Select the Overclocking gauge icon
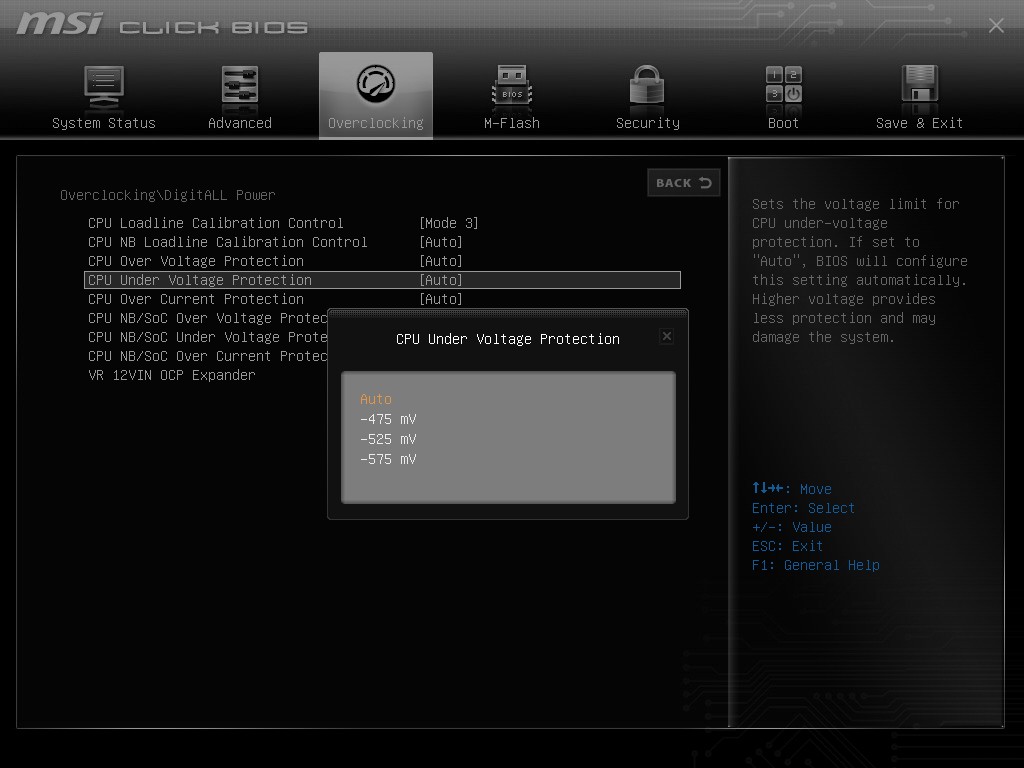The width and height of the screenshot is (1024, 768). click(376, 84)
